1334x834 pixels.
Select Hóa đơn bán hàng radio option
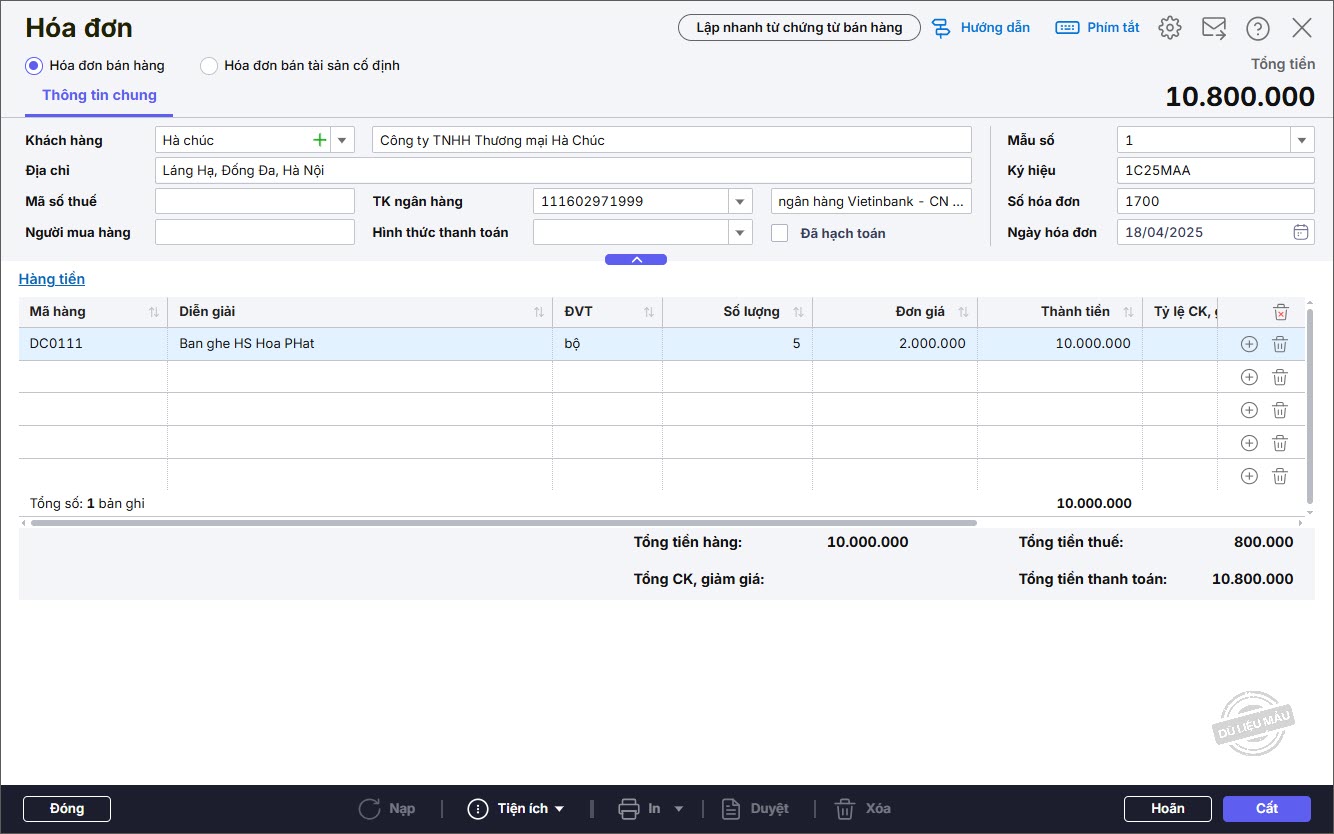point(34,66)
